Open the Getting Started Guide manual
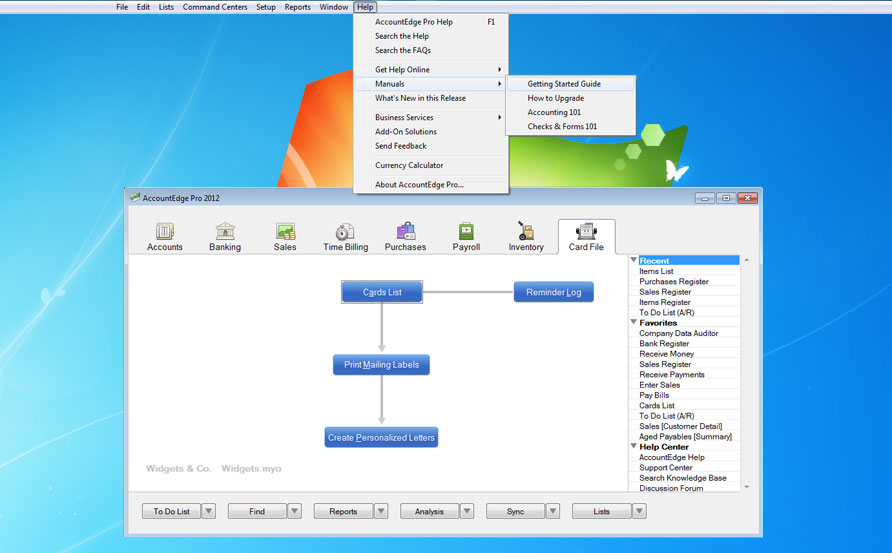Viewport: 892px width, 553px height. [571, 84]
